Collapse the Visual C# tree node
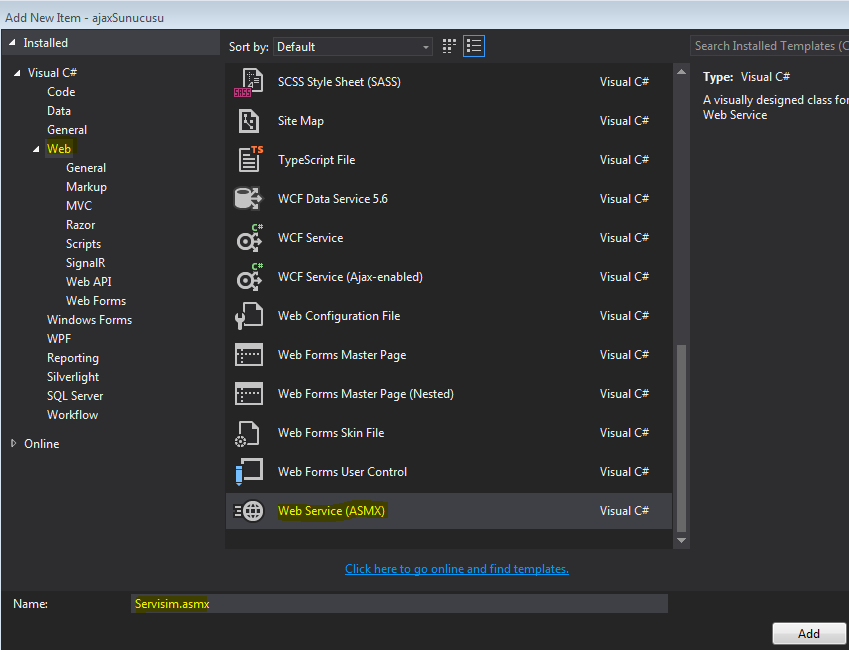Screen dimensions: 849x650 coord(17,73)
